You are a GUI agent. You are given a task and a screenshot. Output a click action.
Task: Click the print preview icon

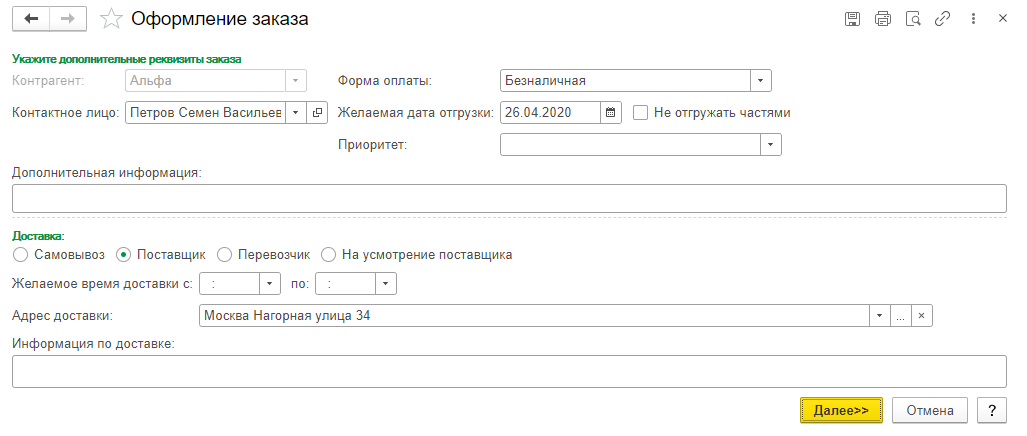912,19
